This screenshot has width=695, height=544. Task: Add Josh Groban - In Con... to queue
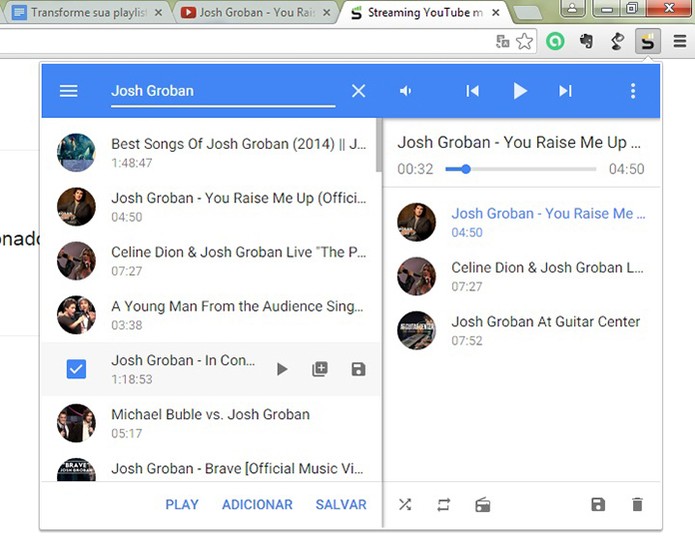pyautogui.click(x=320, y=369)
